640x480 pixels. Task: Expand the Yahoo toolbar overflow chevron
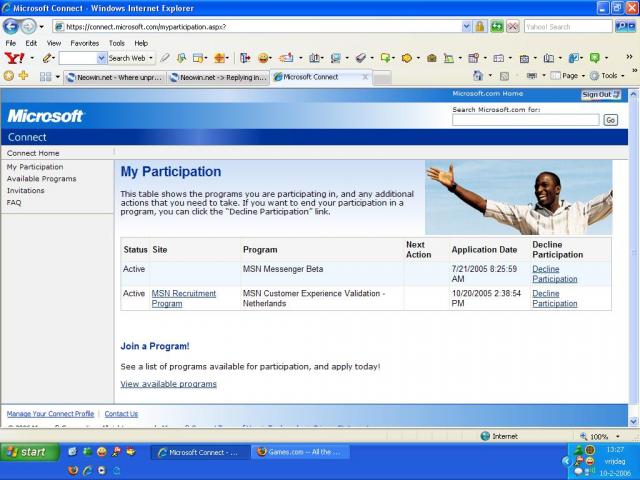point(629,57)
